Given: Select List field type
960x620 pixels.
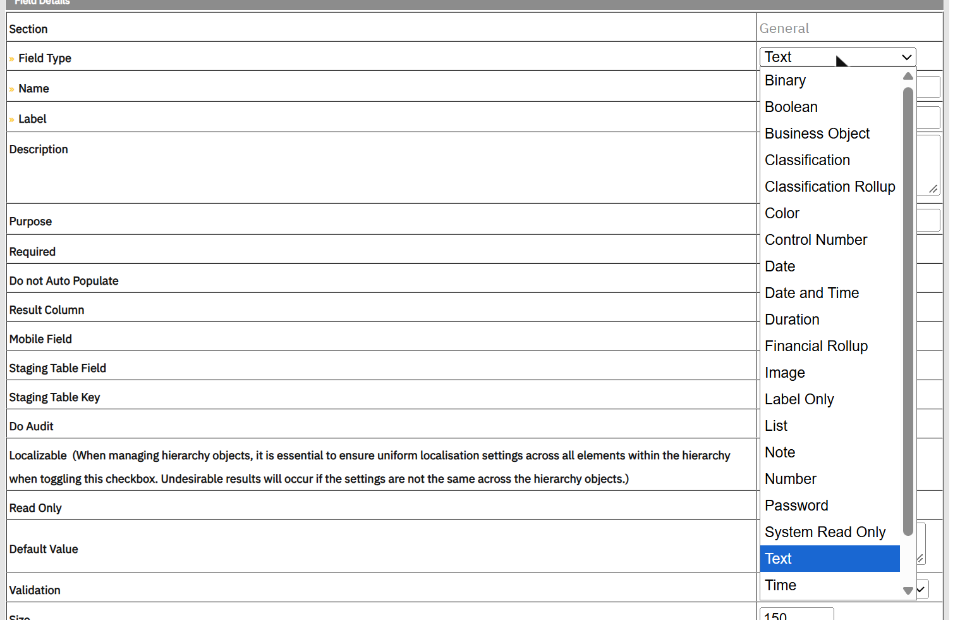Looking at the screenshot, I should (830, 426).
